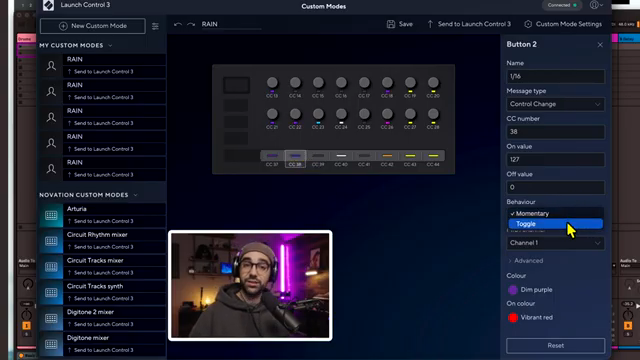Undo the last edit
Image resolution: width=640 pixels, height=360 pixels.
click(178, 24)
